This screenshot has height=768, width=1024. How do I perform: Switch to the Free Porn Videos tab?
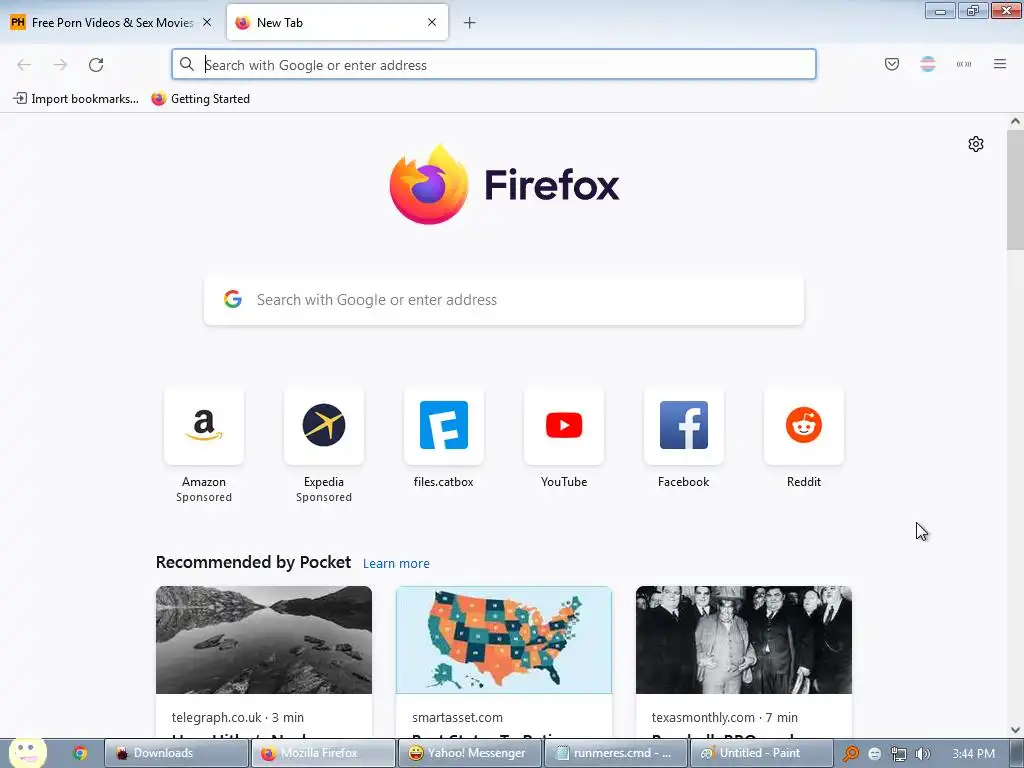click(x=112, y=22)
